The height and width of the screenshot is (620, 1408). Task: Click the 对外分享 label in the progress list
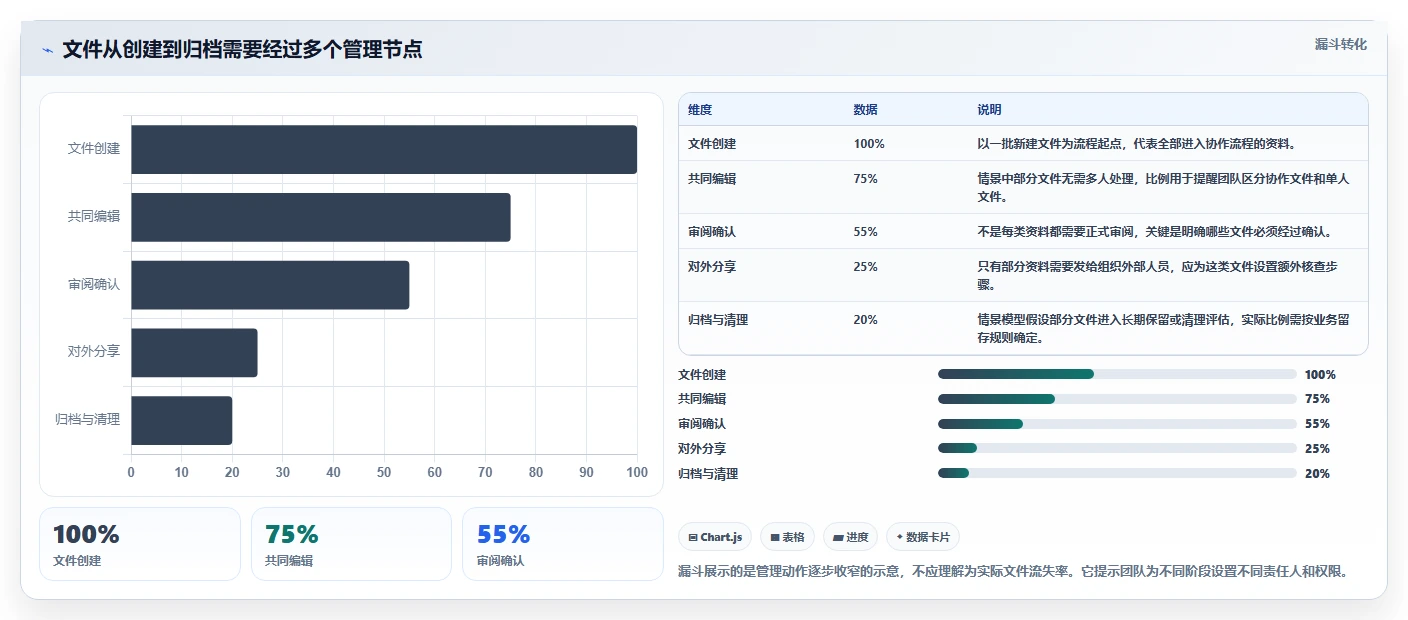click(702, 449)
